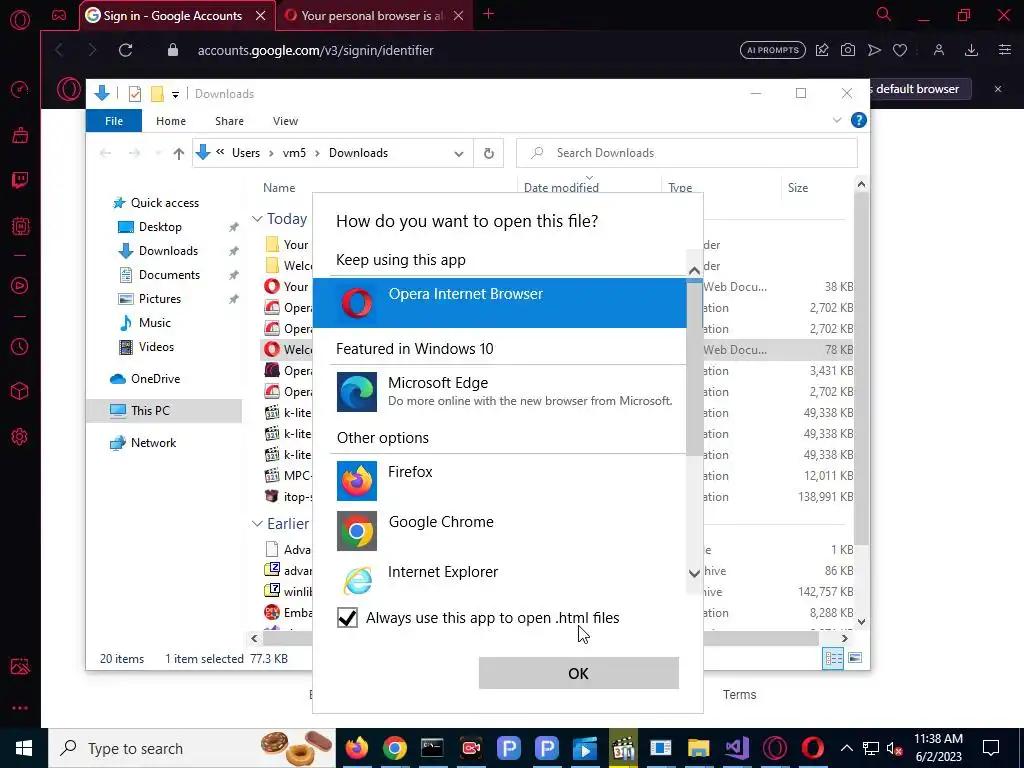Switch to Your personal browser tab

point(371,16)
